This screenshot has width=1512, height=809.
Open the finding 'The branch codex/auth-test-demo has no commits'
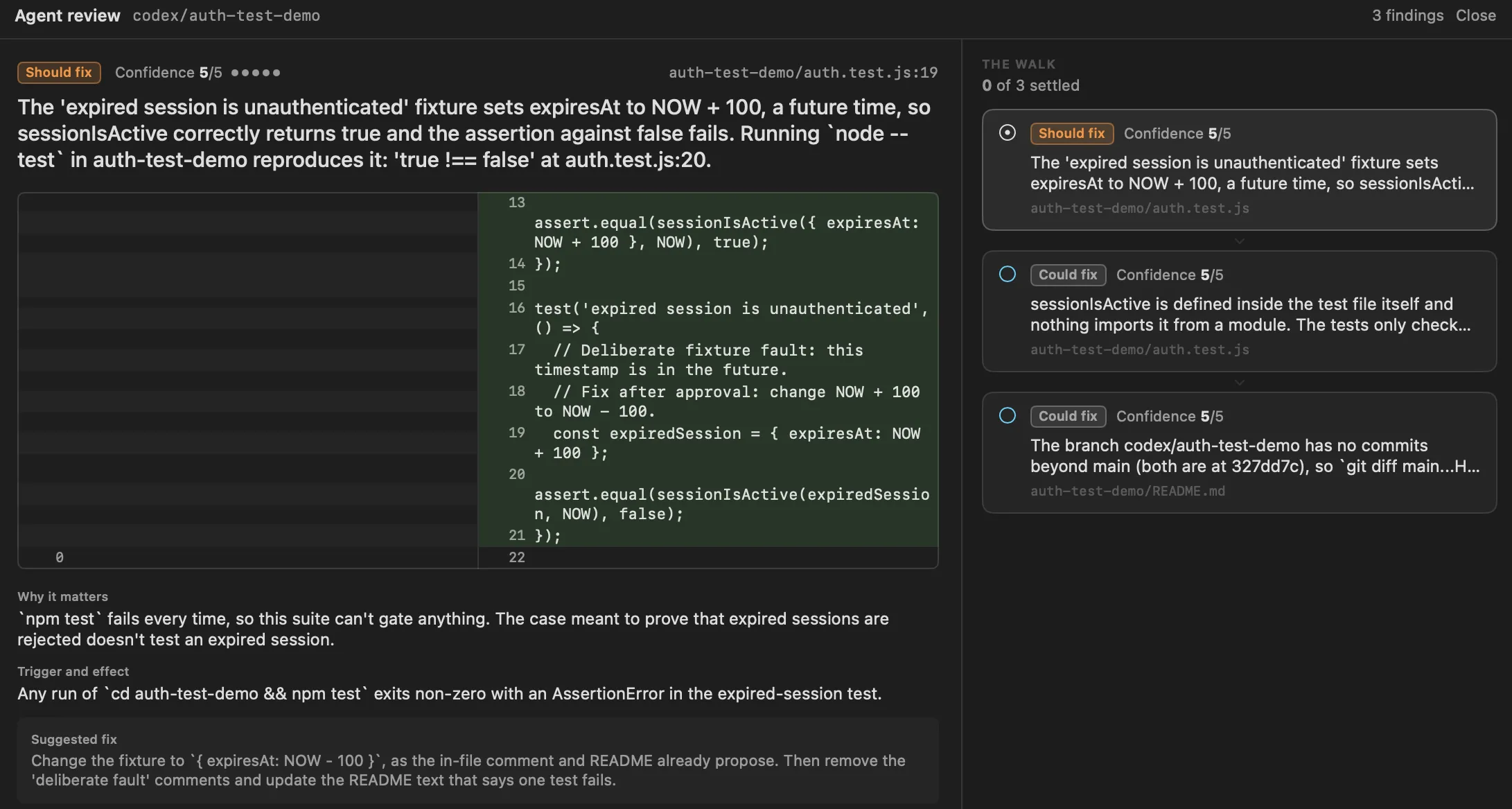click(1239, 453)
